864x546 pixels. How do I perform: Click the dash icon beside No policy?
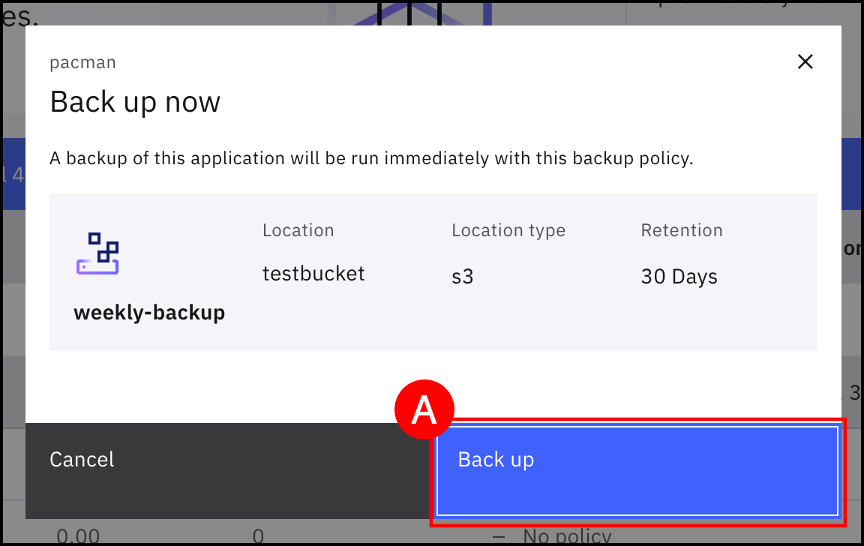pos(499,537)
